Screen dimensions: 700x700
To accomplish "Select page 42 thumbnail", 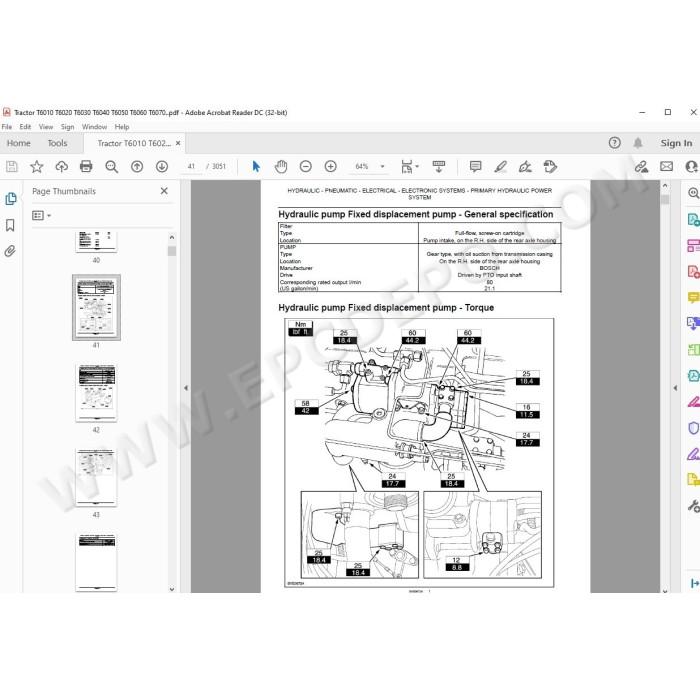I will tap(96, 393).
